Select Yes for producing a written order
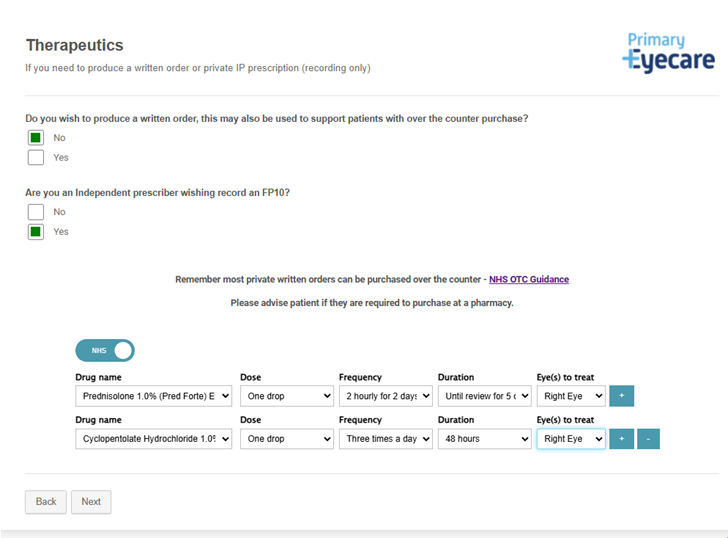The height and width of the screenshot is (538, 728). pyautogui.click(x=36, y=157)
